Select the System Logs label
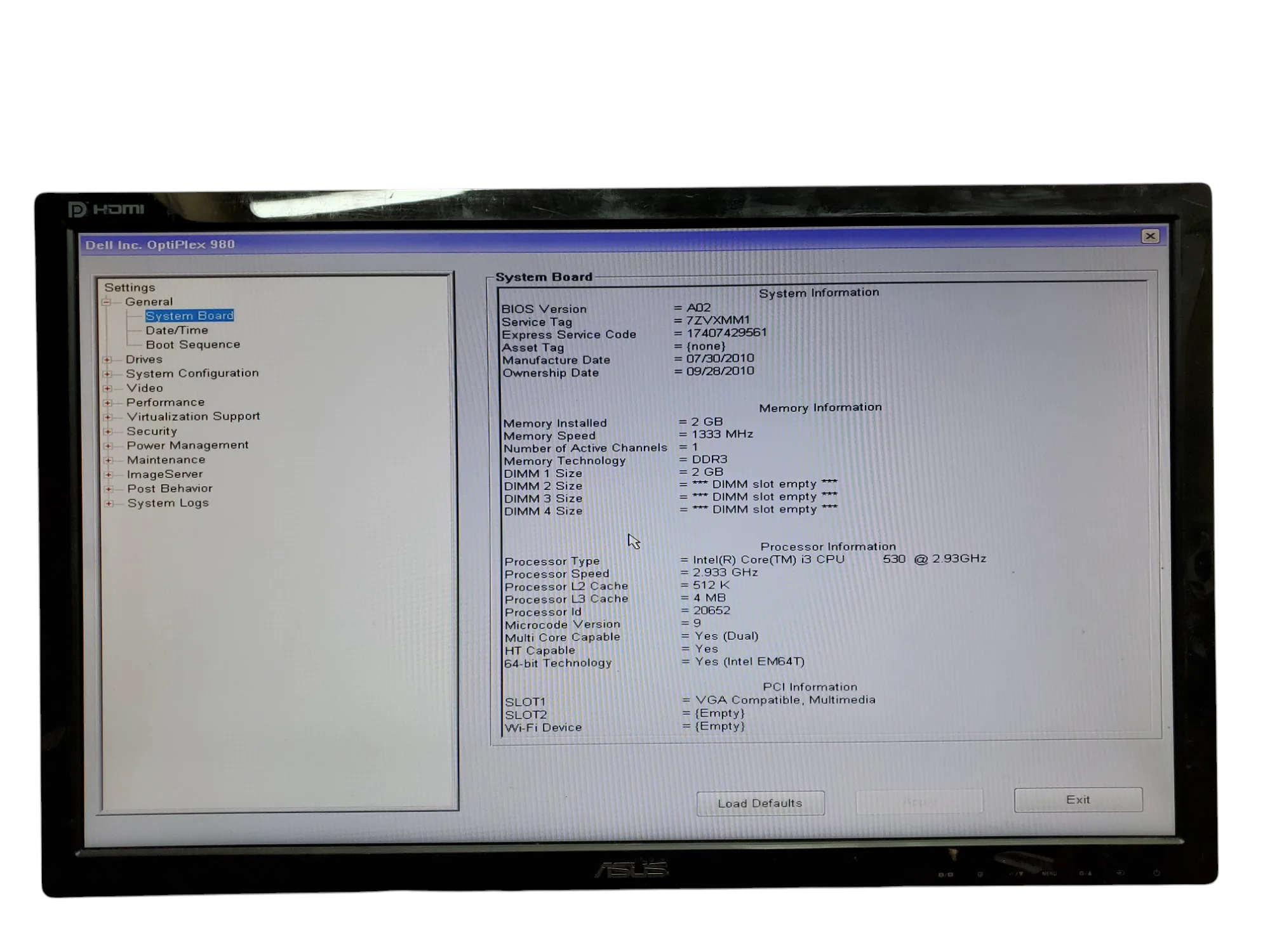The image size is (1270, 952). (168, 503)
